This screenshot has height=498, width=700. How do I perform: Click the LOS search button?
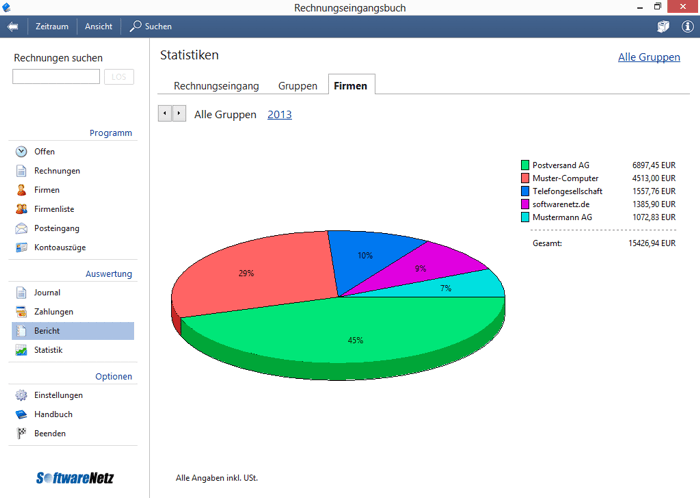pyautogui.click(x=119, y=77)
